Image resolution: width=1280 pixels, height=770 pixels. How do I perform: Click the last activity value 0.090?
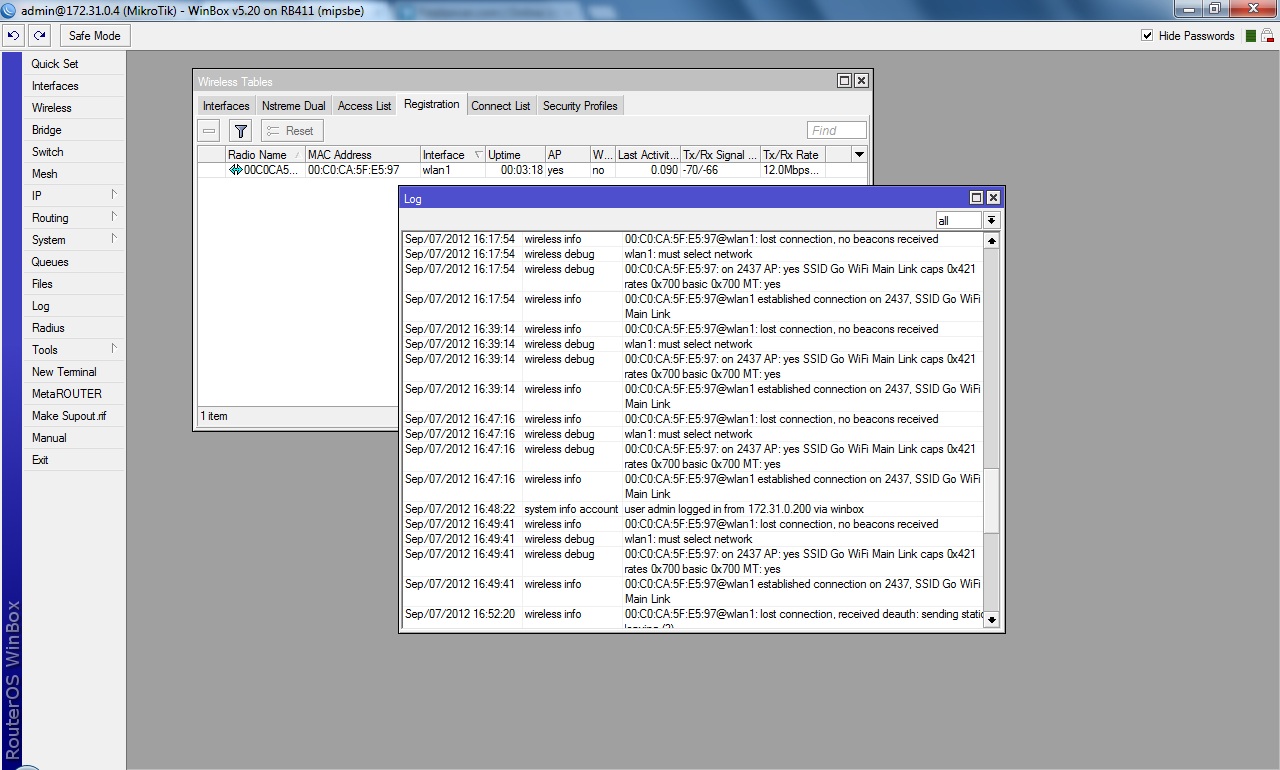coord(663,170)
